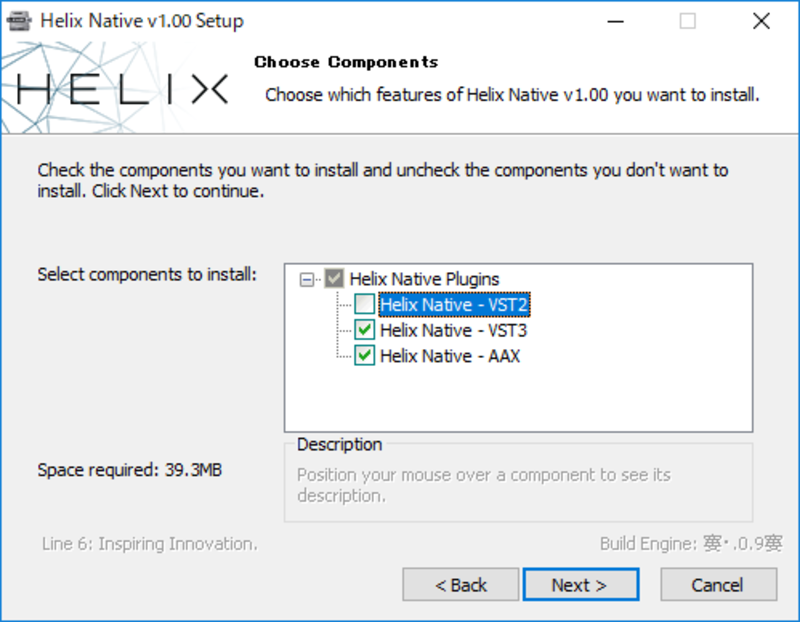Uncheck the Helix Native - VST3 checkbox
Image resolution: width=800 pixels, height=622 pixels.
click(x=364, y=330)
